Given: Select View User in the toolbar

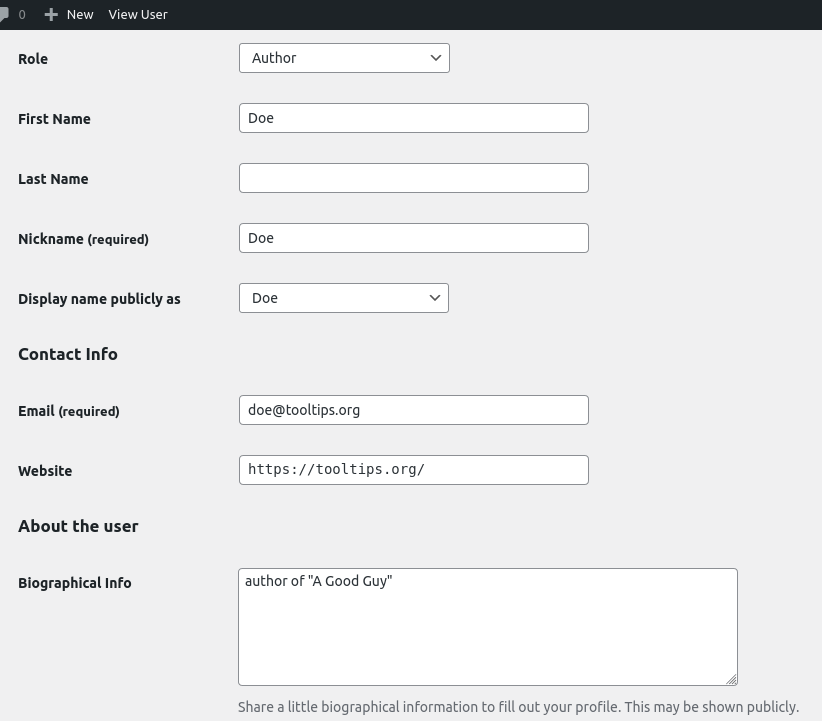Looking at the screenshot, I should 138,14.
